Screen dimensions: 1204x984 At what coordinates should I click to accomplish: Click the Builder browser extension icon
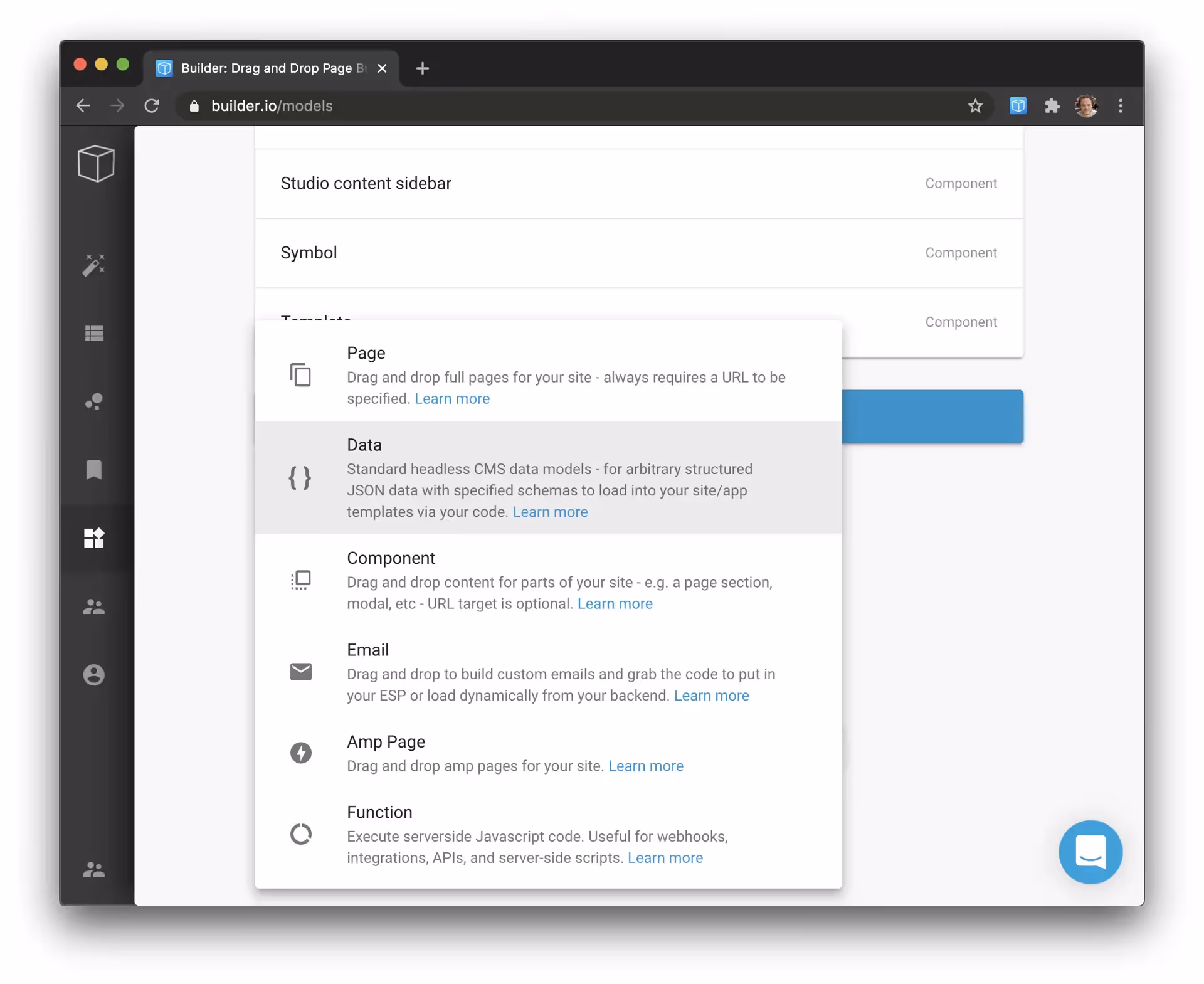(1018, 106)
